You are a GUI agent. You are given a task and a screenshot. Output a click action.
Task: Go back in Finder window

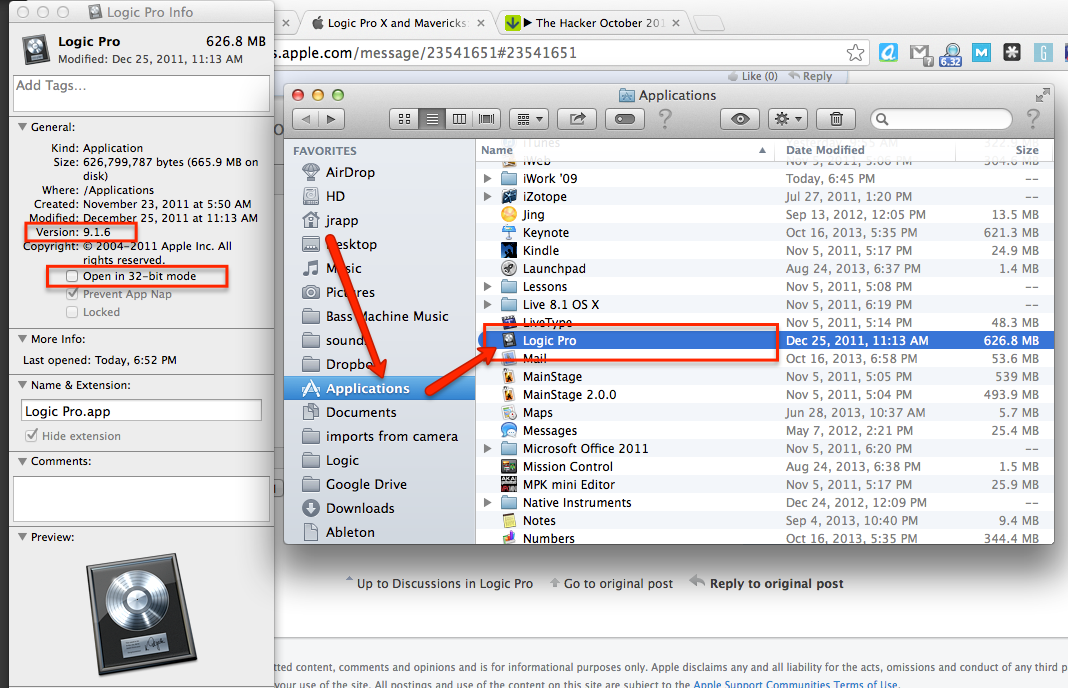click(x=306, y=119)
